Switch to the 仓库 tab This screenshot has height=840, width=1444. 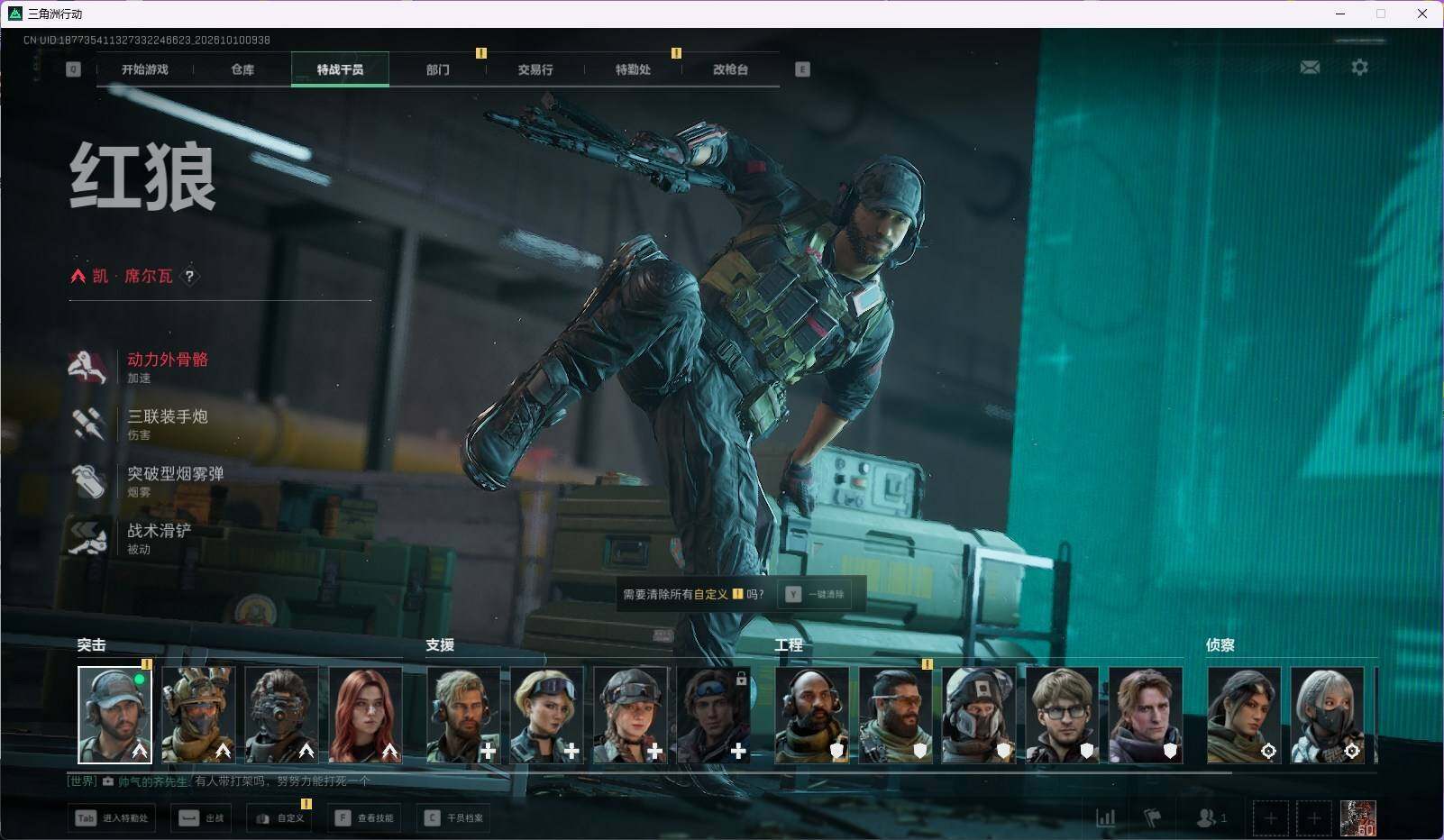[242, 69]
